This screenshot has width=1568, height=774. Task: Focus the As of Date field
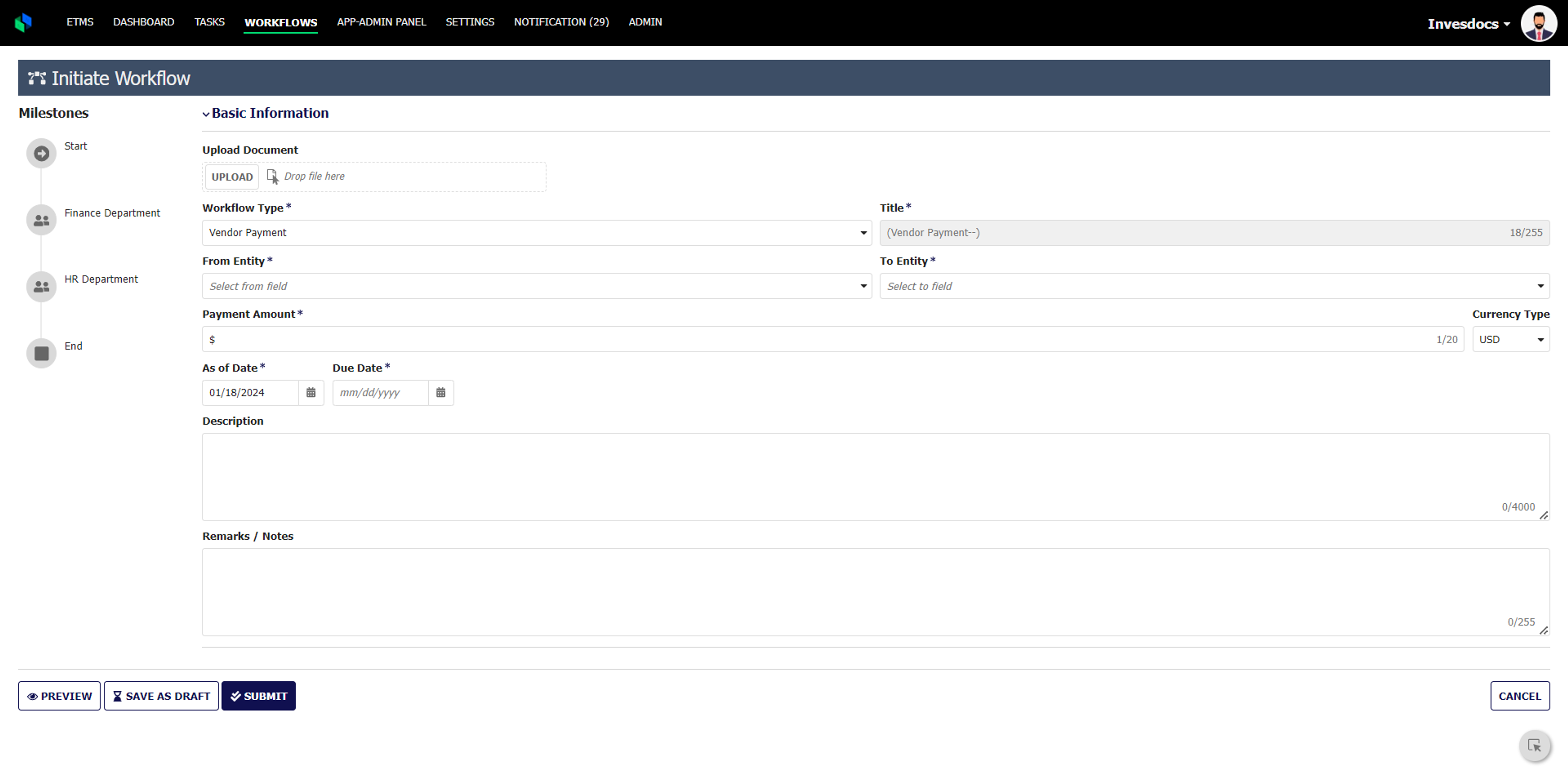tap(250, 392)
